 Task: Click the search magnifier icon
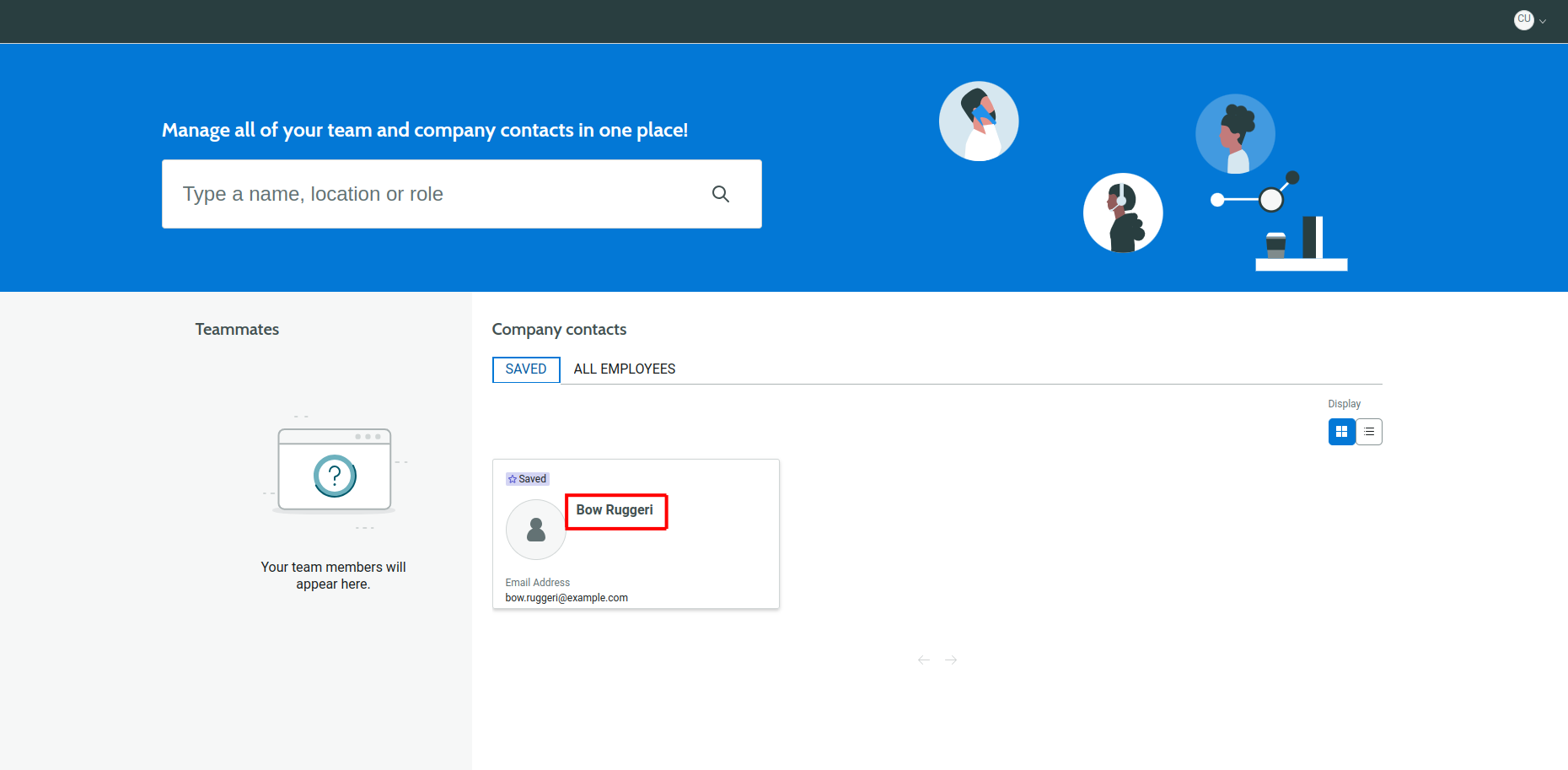pyautogui.click(x=720, y=194)
